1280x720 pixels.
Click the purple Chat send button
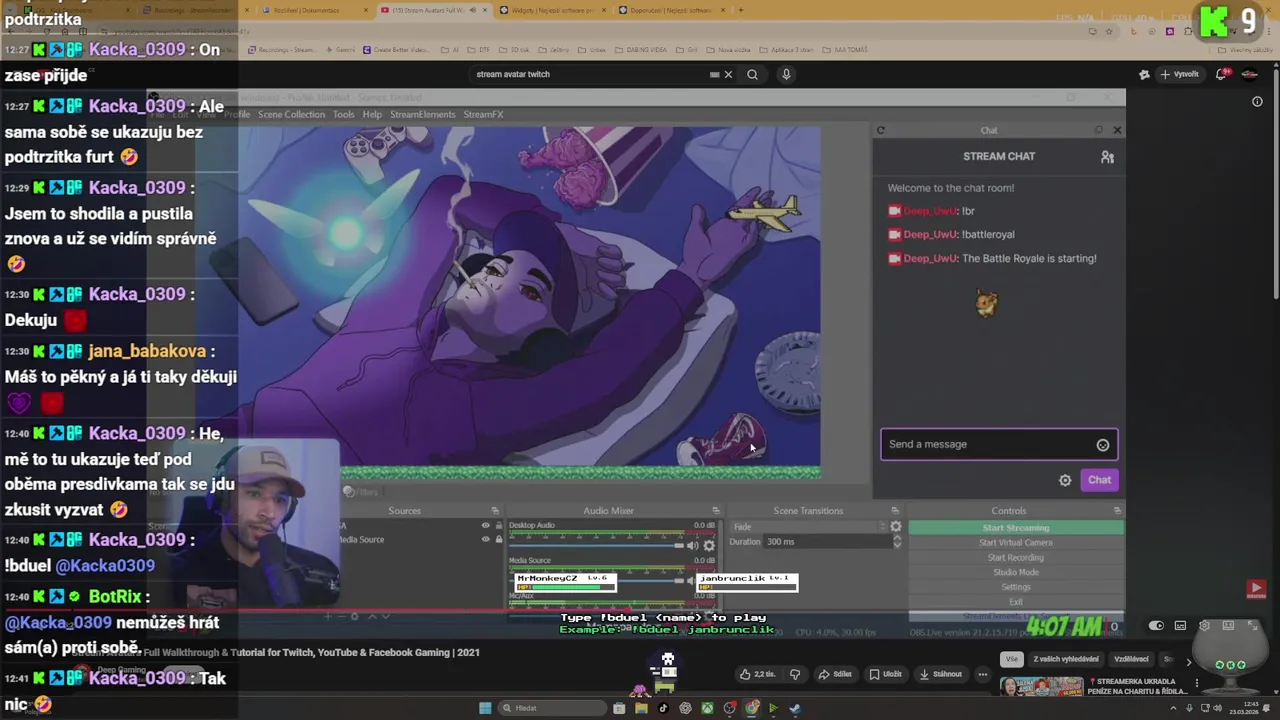click(x=1099, y=480)
